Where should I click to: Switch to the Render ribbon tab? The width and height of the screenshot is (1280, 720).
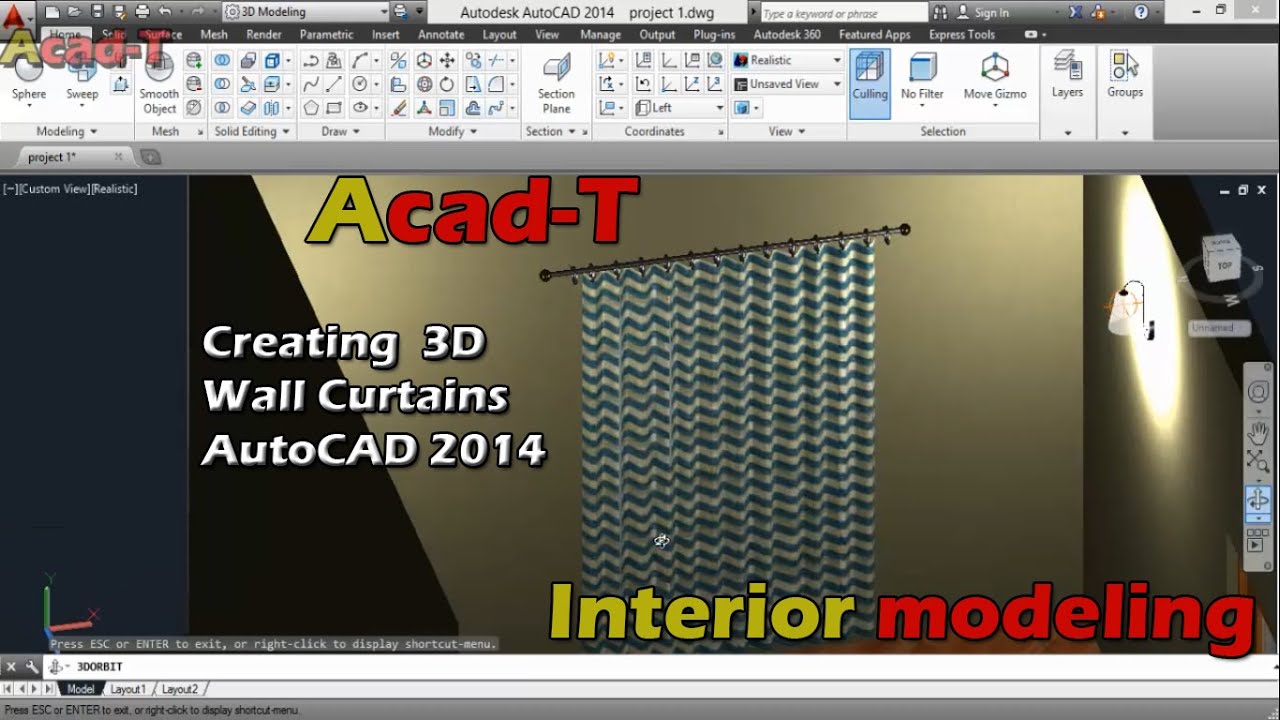264,34
